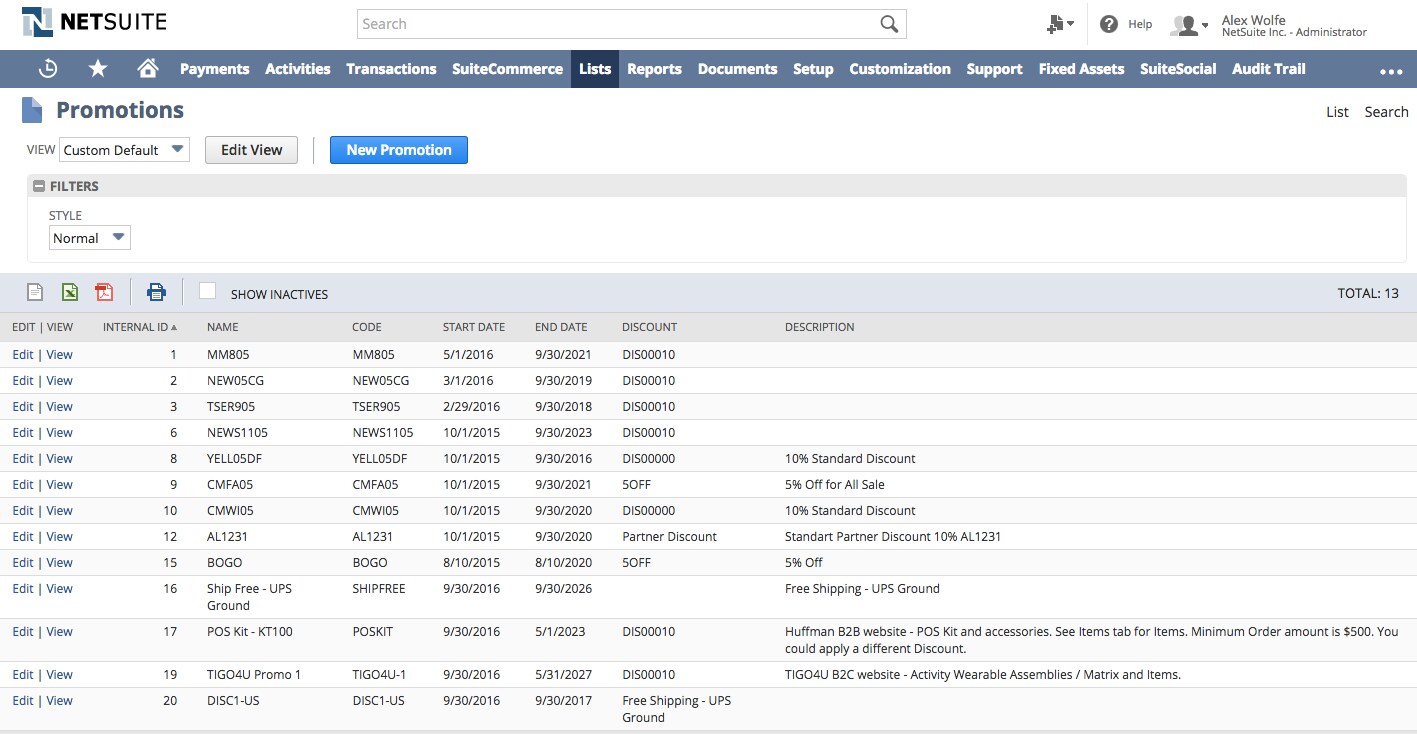Sort by Start Date column header
This screenshot has width=1417, height=734.
474,327
